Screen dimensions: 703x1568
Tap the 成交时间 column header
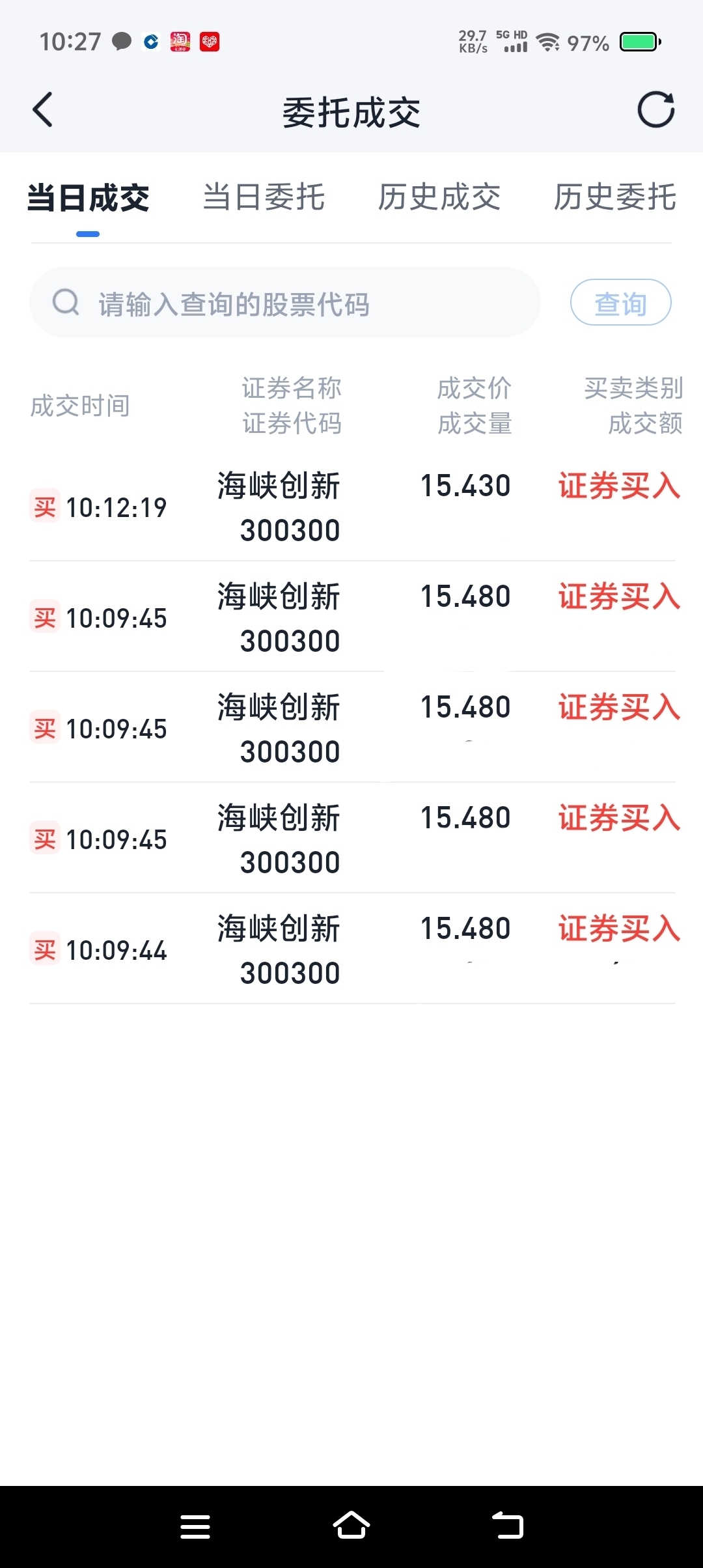[x=80, y=406]
